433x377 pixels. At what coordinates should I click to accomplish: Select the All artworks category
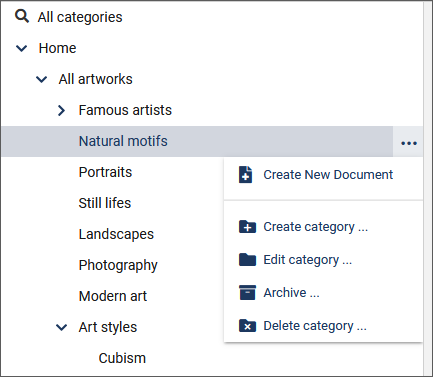(x=95, y=79)
